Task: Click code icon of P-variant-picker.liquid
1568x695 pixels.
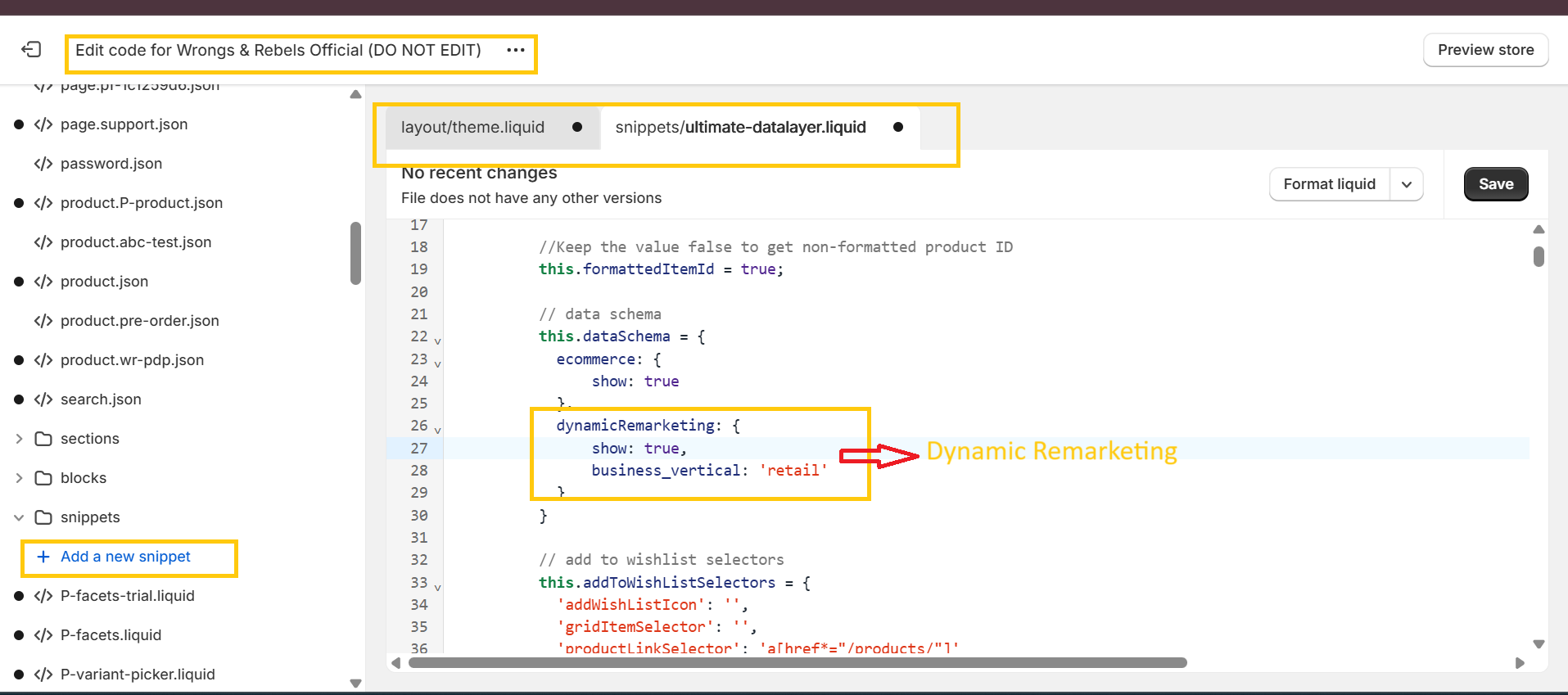Action: point(43,675)
